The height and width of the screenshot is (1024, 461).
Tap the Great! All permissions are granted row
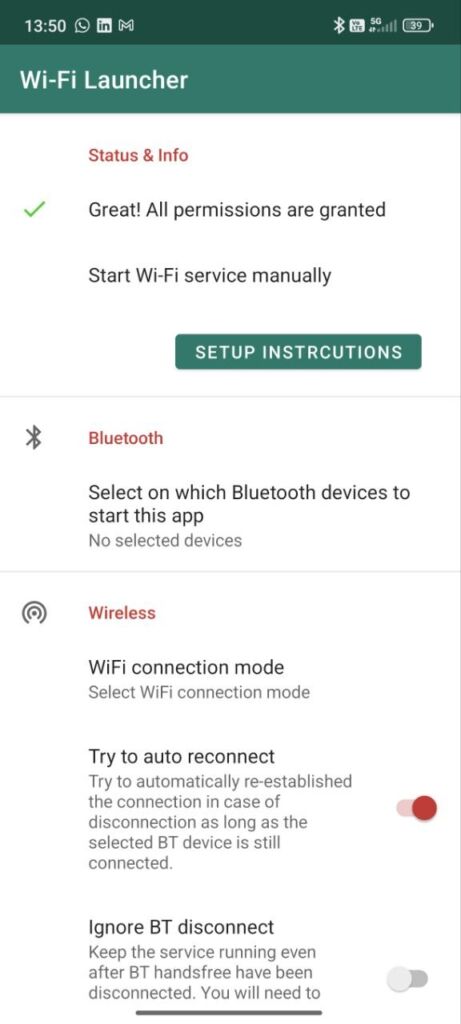(x=230, y=210)
